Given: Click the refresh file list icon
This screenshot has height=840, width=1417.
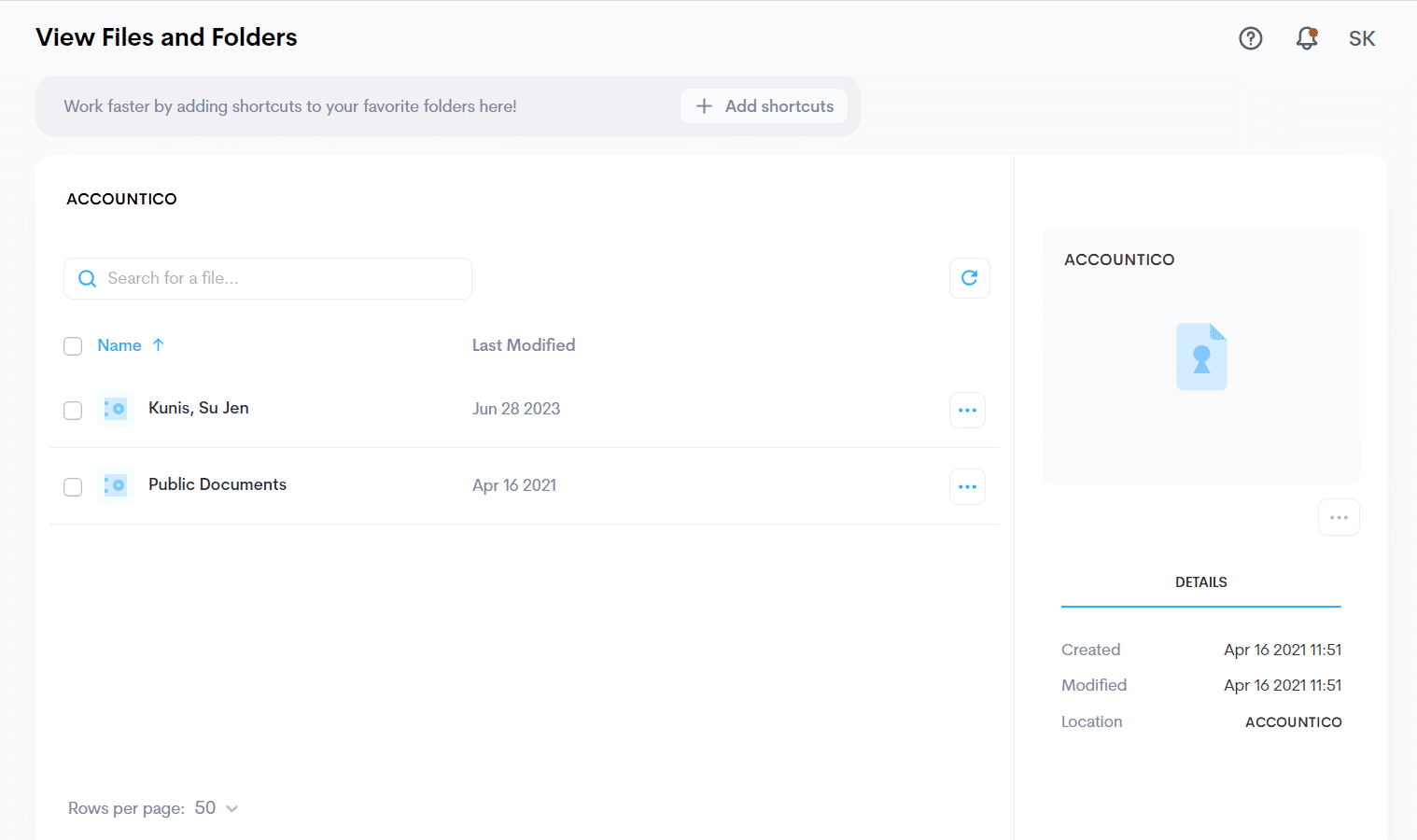Looking at the screenshot, I should [970, 278].
